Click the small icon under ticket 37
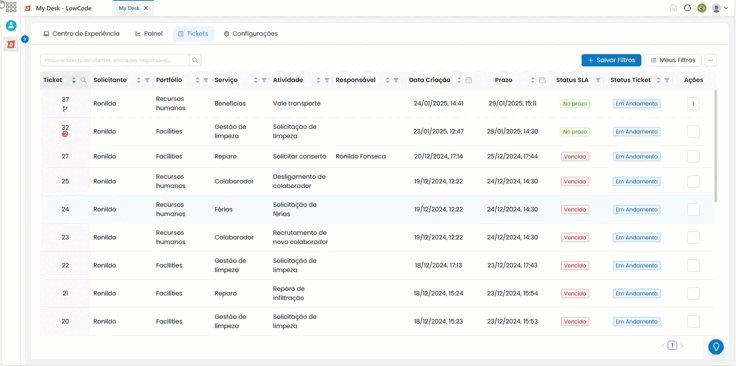The image size is (736, 366). tap(65, 108)
